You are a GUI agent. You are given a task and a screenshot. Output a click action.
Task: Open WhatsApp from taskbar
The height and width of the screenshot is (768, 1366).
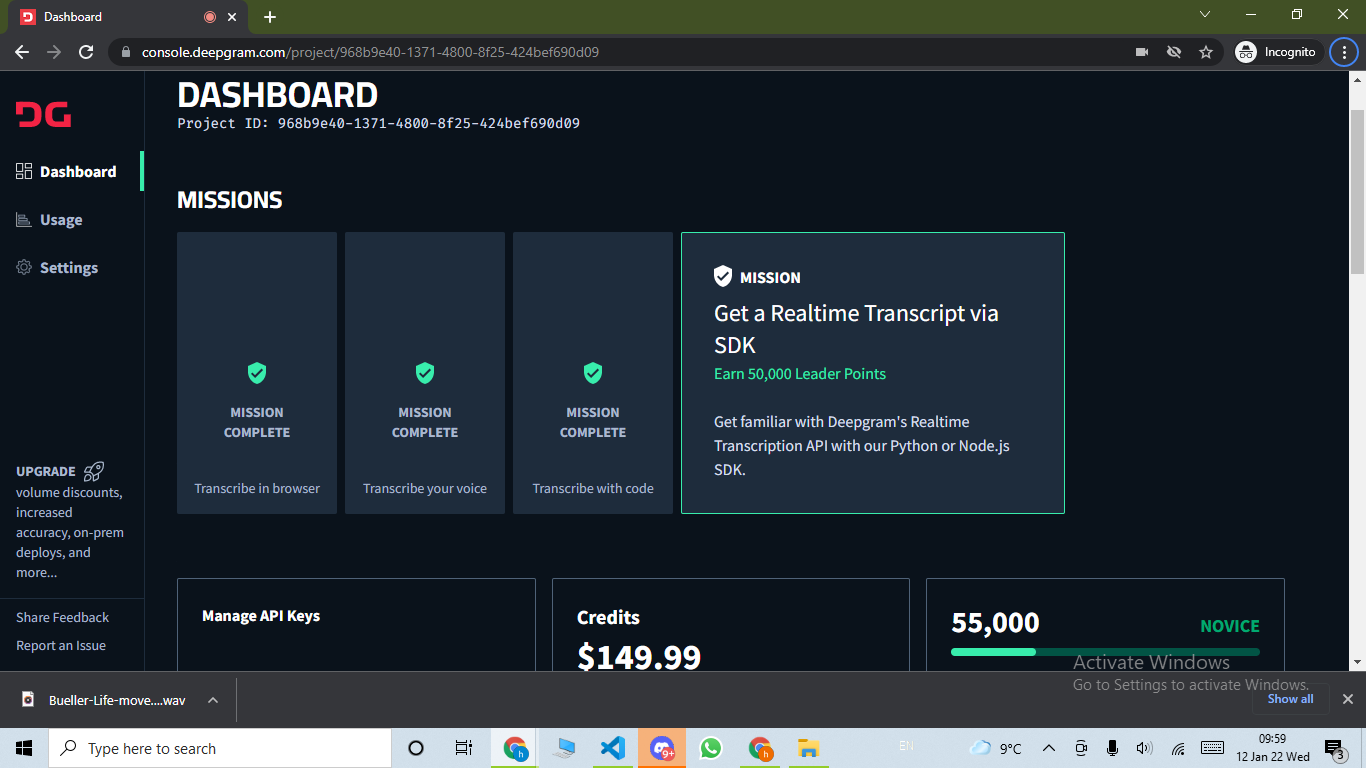(711, 748)
